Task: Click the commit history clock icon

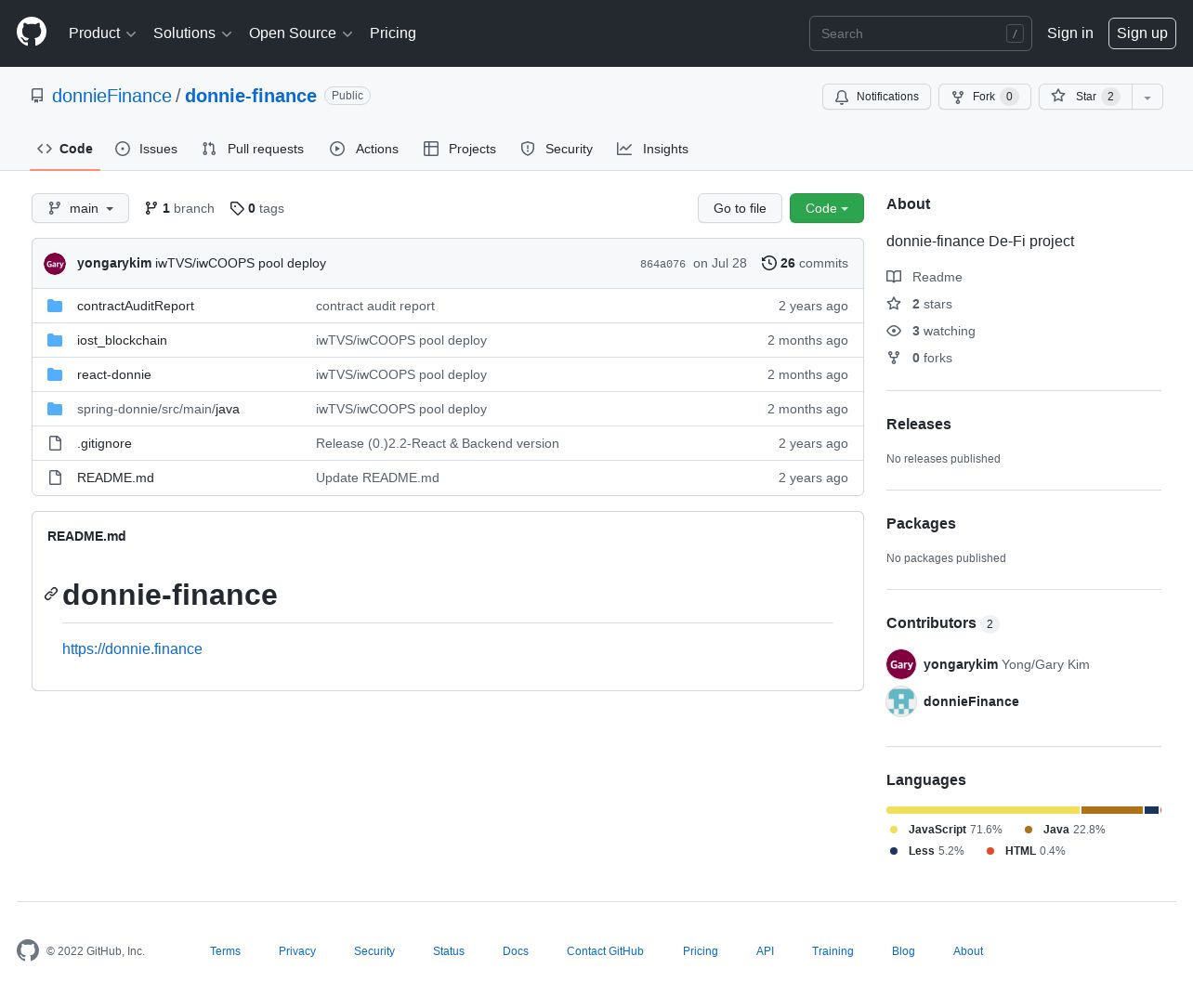Action: click(x=769, y=263)
